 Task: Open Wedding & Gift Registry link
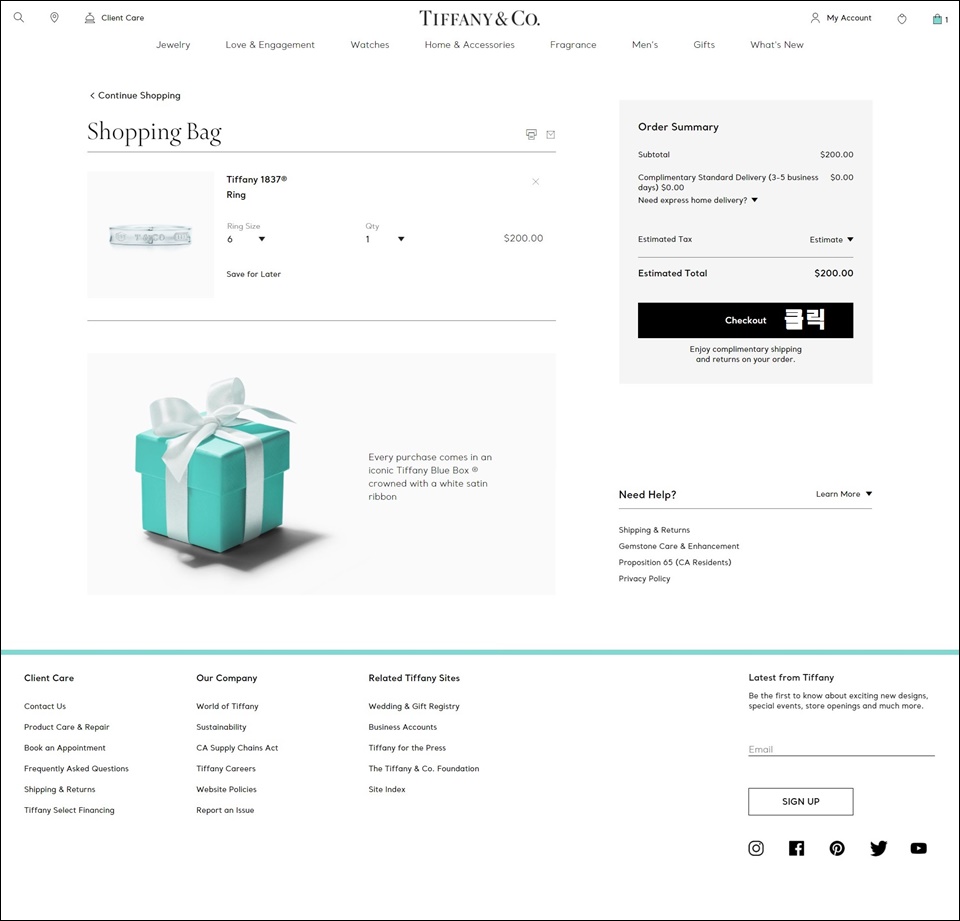pos(414,707)
